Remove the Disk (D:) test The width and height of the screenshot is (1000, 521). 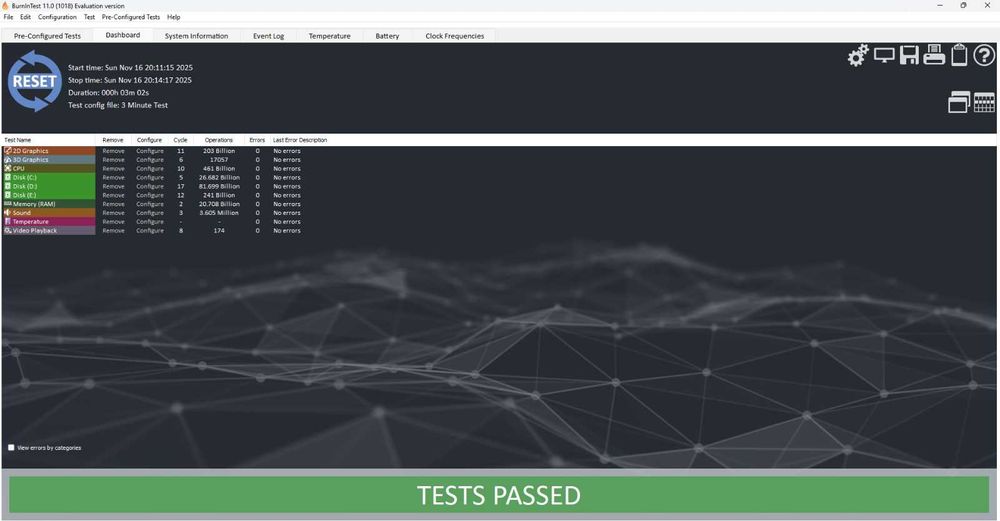[114, 187]
